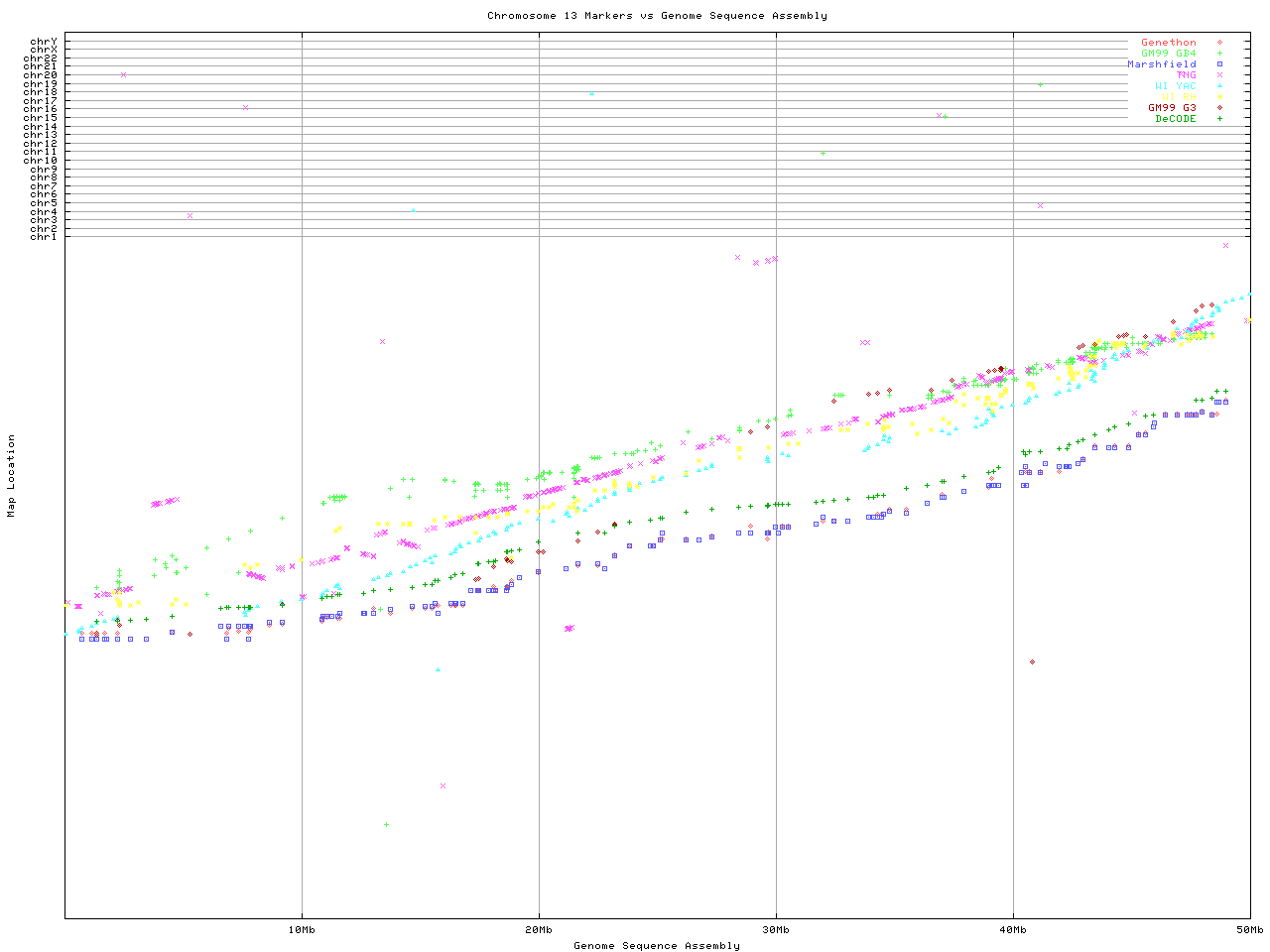This screenshot has width=1270, height=952.
Task: Click the 'Map Location' y-axis title
Action: pos(12,476)
